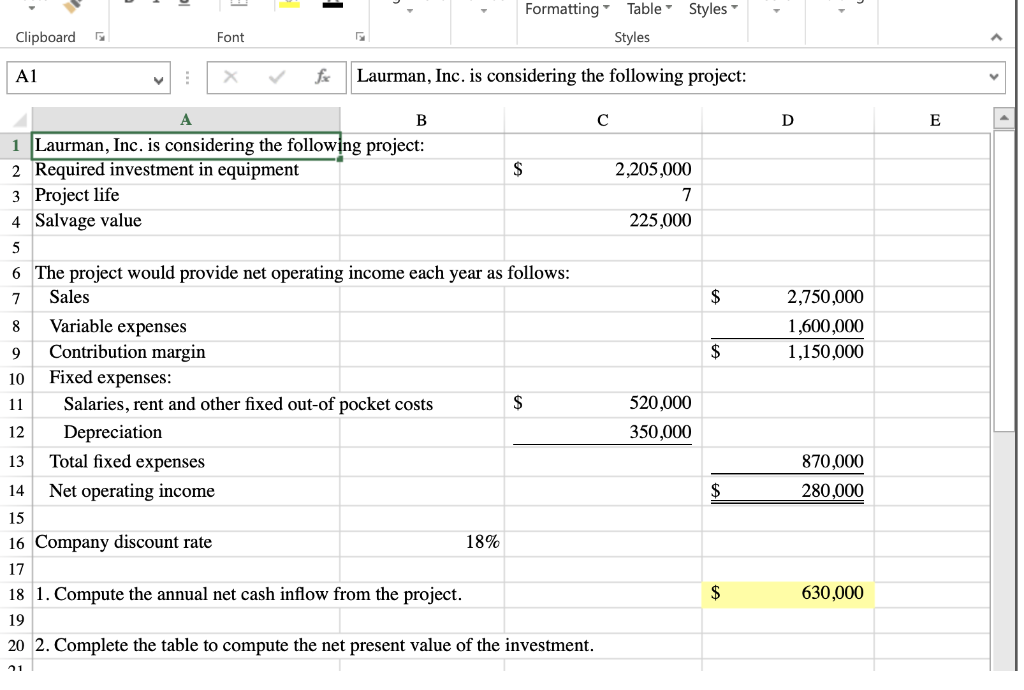Screen dimensions: 1024x690
Task: Select column C header
Action: click(x=602, y=120)
